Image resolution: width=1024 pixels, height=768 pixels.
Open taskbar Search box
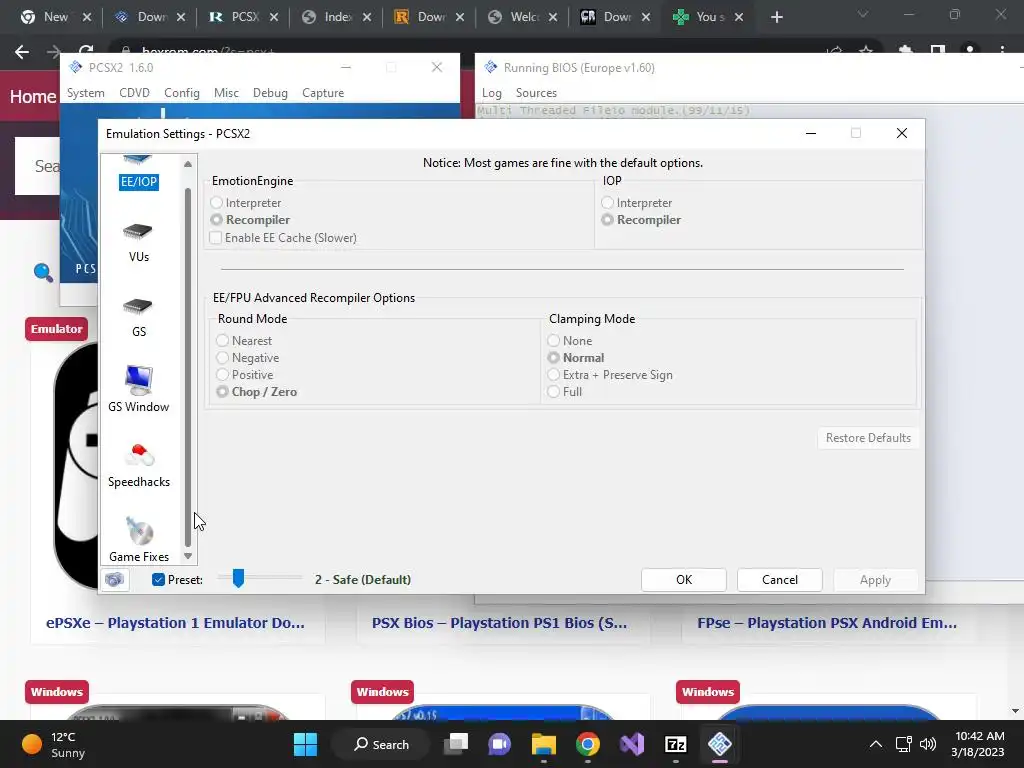381,744
